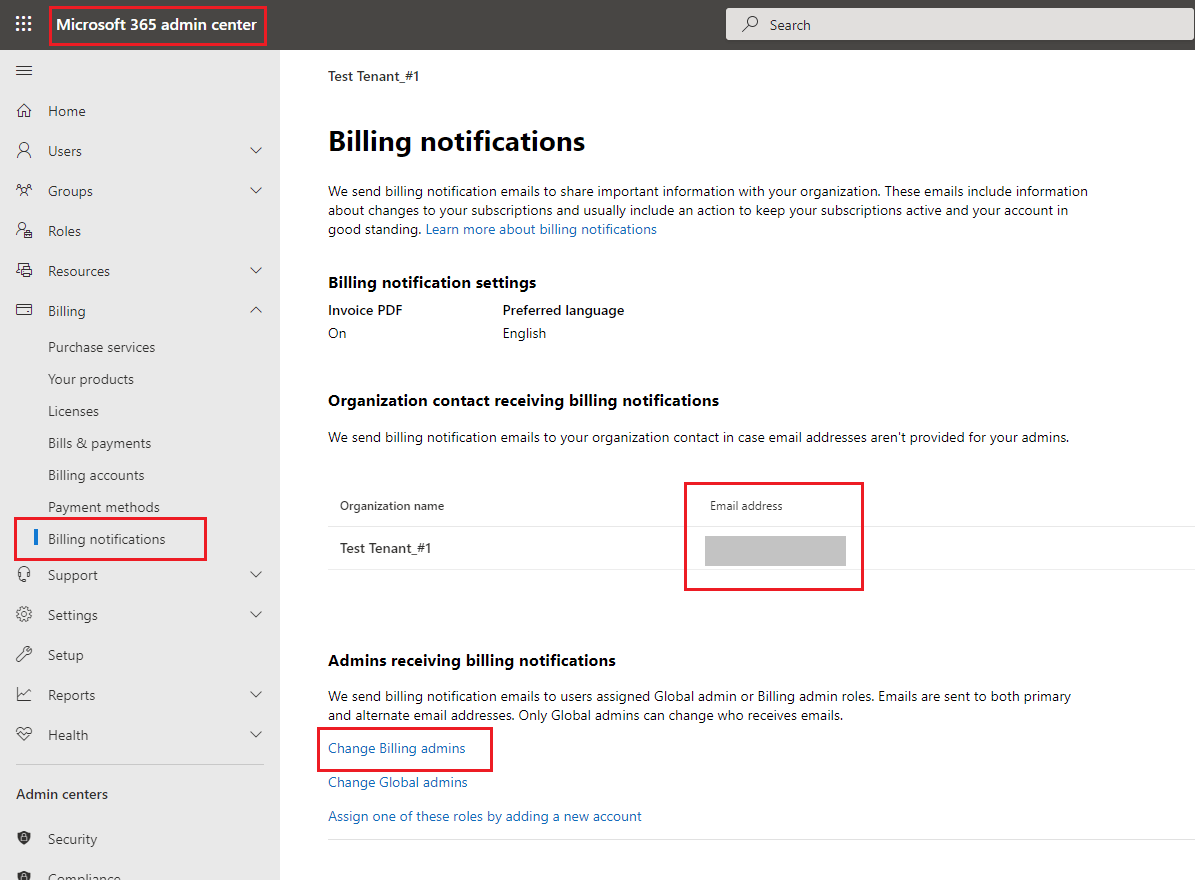Click the Reports chart icon
The width and height of the screenshot is (1195, 880).
(x=24, y=694)
